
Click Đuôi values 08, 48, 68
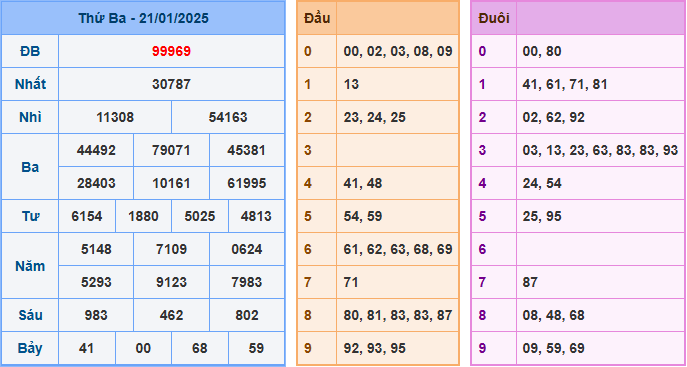coord(553,315)
